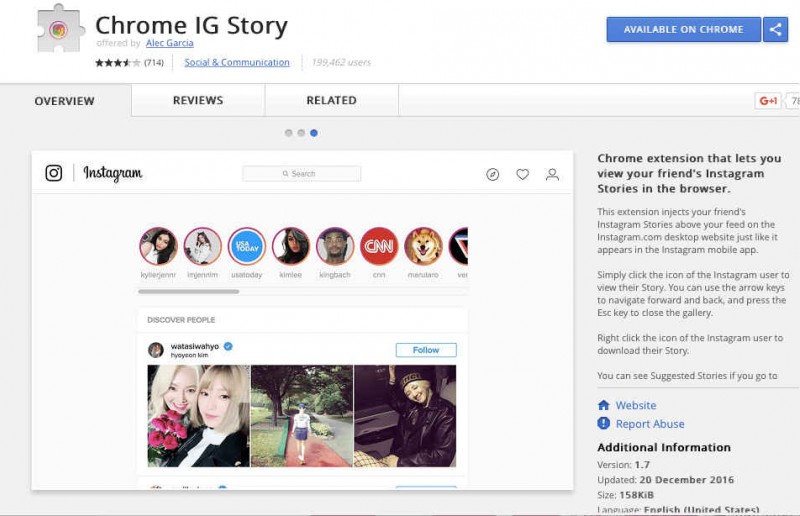Switch to the Related tab
The image size is (800, 516).
(332, 101)
